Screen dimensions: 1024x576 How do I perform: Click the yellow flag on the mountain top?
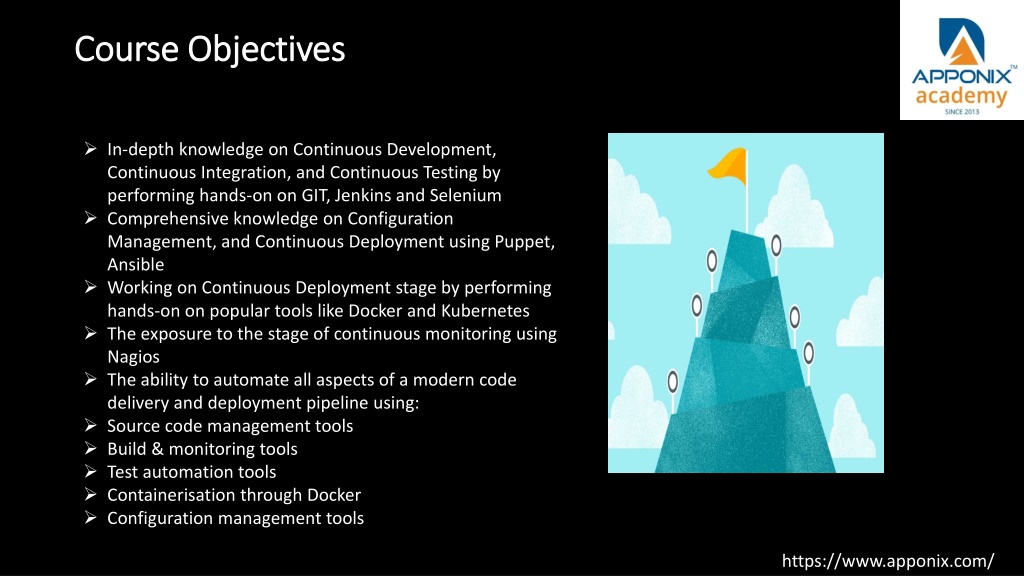[x=728, y=165]
